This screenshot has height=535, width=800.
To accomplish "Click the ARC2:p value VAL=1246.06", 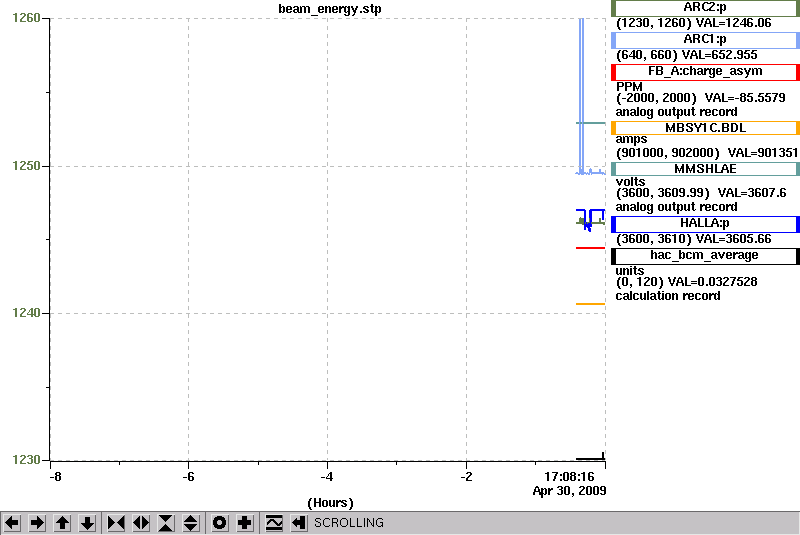I will 734,23.
